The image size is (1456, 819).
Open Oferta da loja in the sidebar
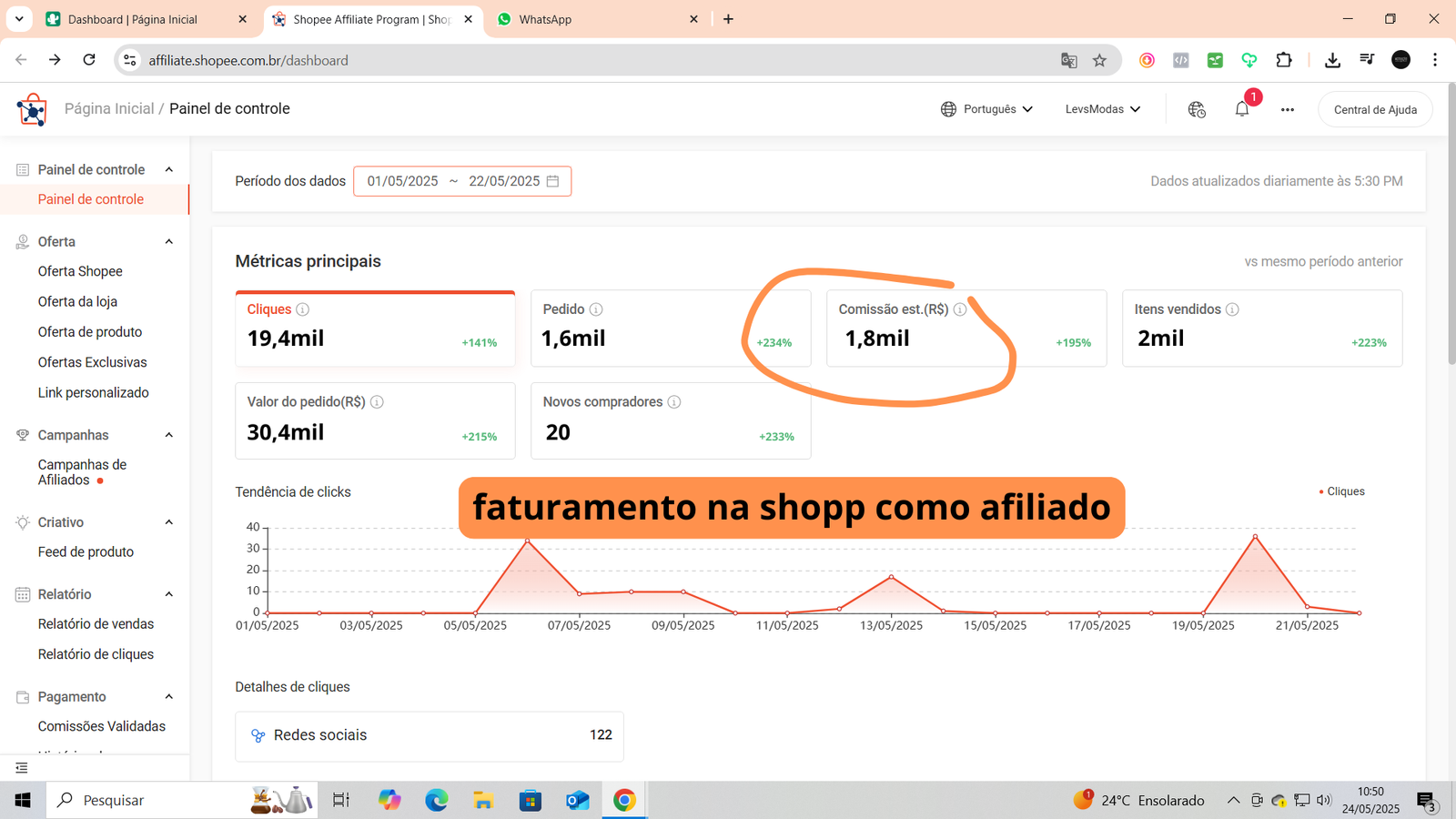77,302
